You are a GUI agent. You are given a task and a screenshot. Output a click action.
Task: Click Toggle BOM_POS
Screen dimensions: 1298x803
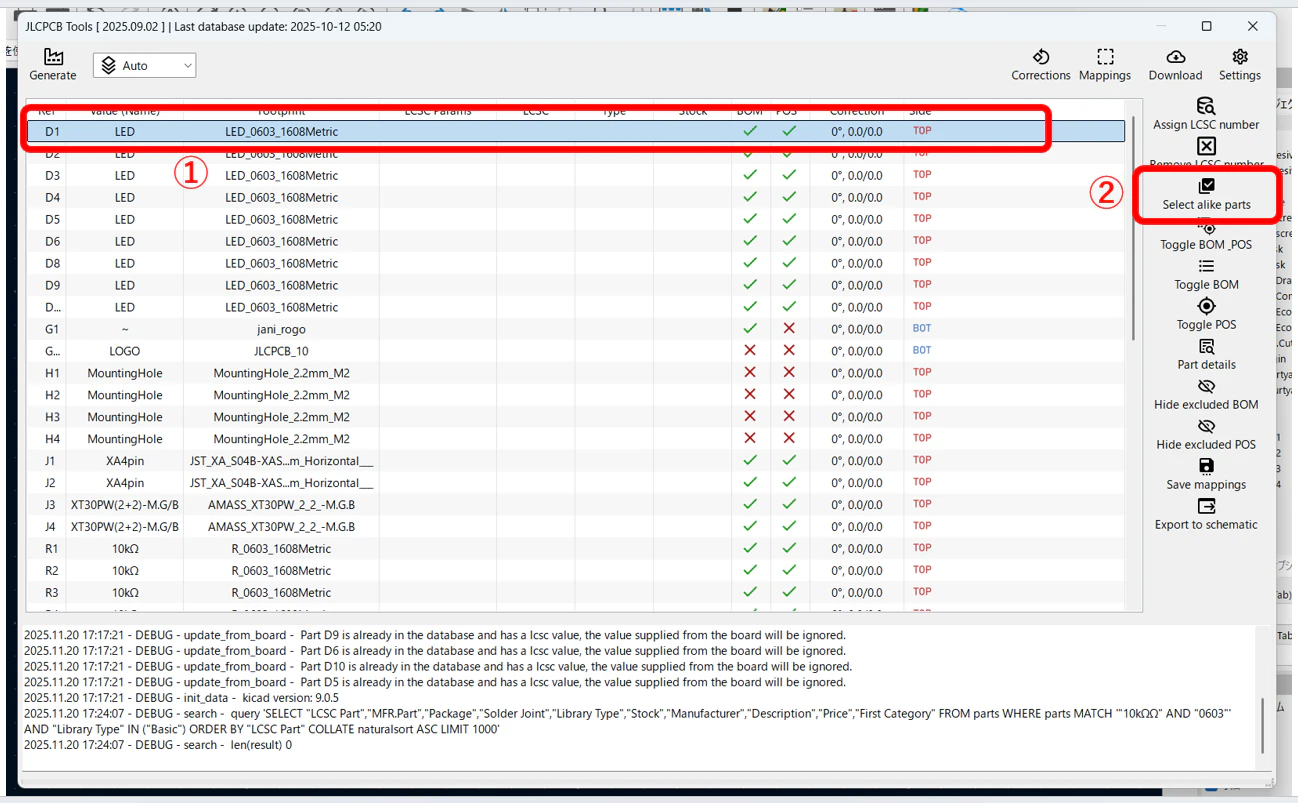(1206, 237)
